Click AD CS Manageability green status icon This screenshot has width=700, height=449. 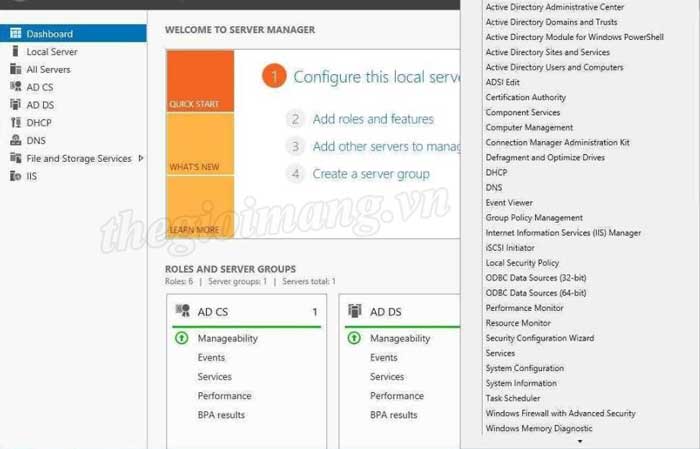[x=182, y=338]
